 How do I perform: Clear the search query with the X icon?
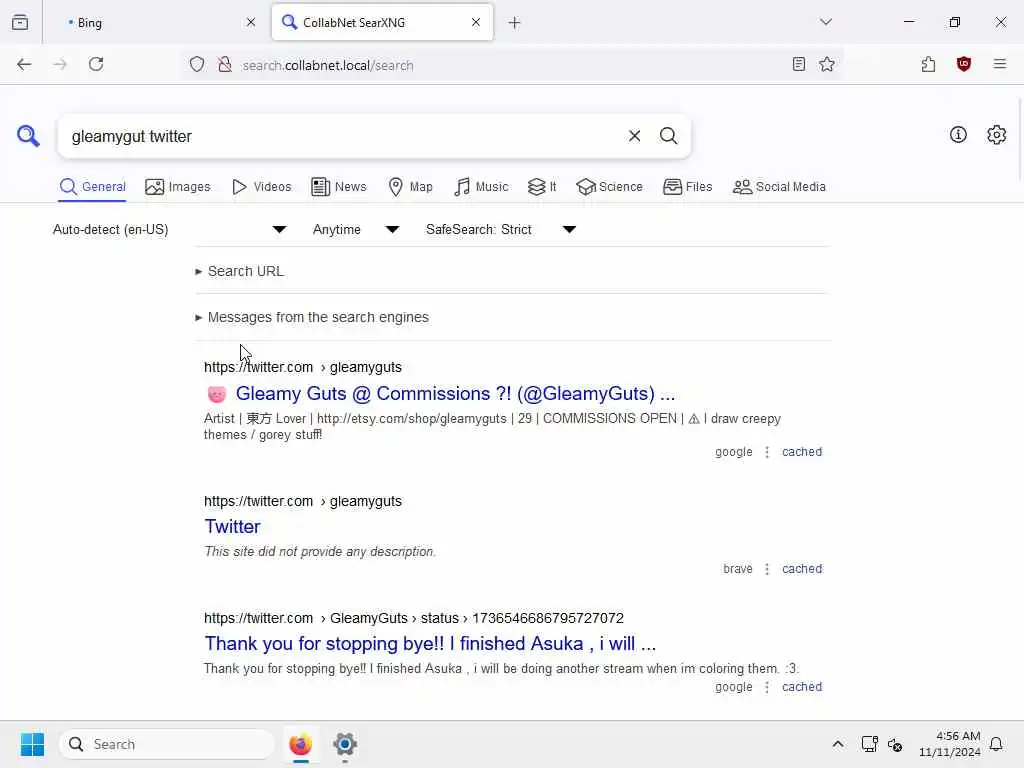click(634, 136)
